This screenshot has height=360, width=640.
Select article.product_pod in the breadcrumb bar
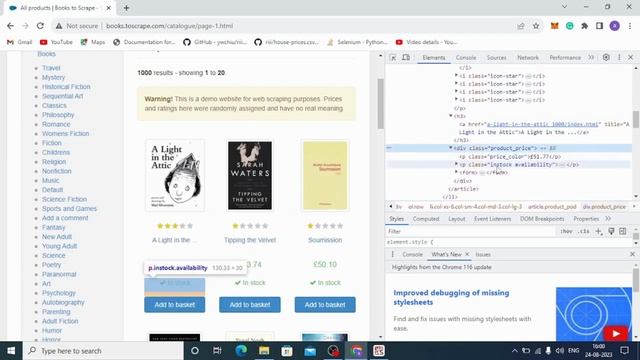[x=552, y=207]
